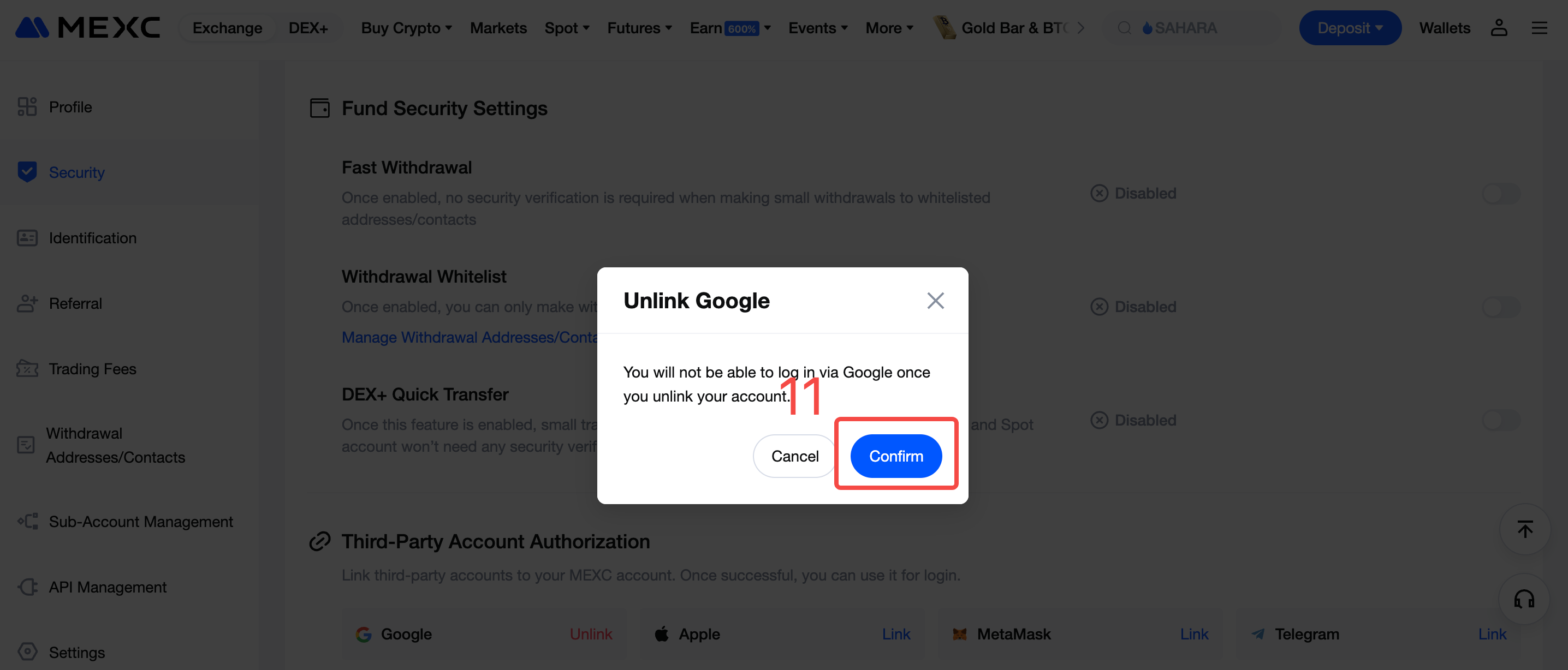Go to the Markets menu item
Screen dimensions: 1568x670
tap(498, 28)
